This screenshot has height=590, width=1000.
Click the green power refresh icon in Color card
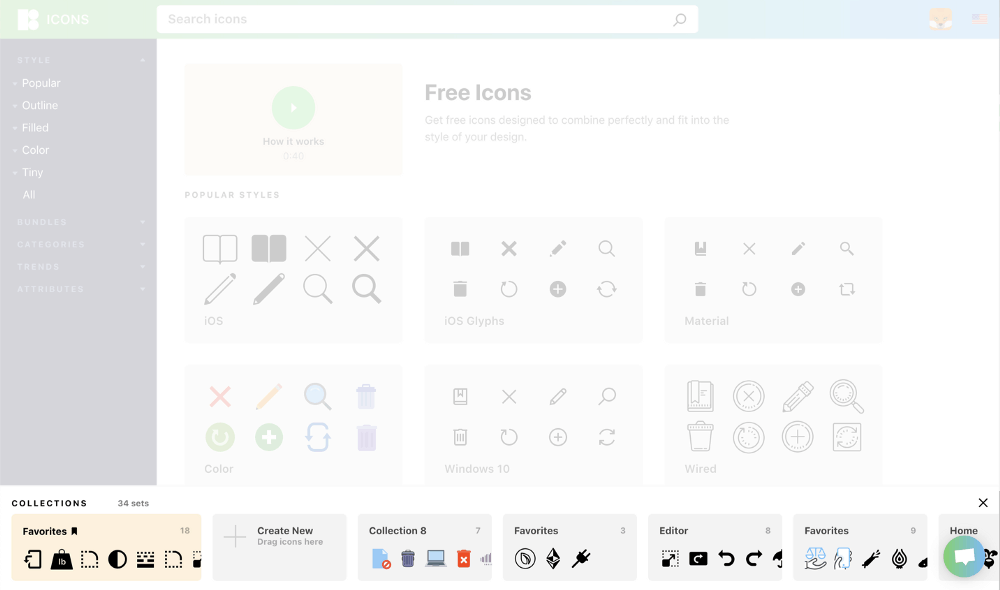point(220,438)
